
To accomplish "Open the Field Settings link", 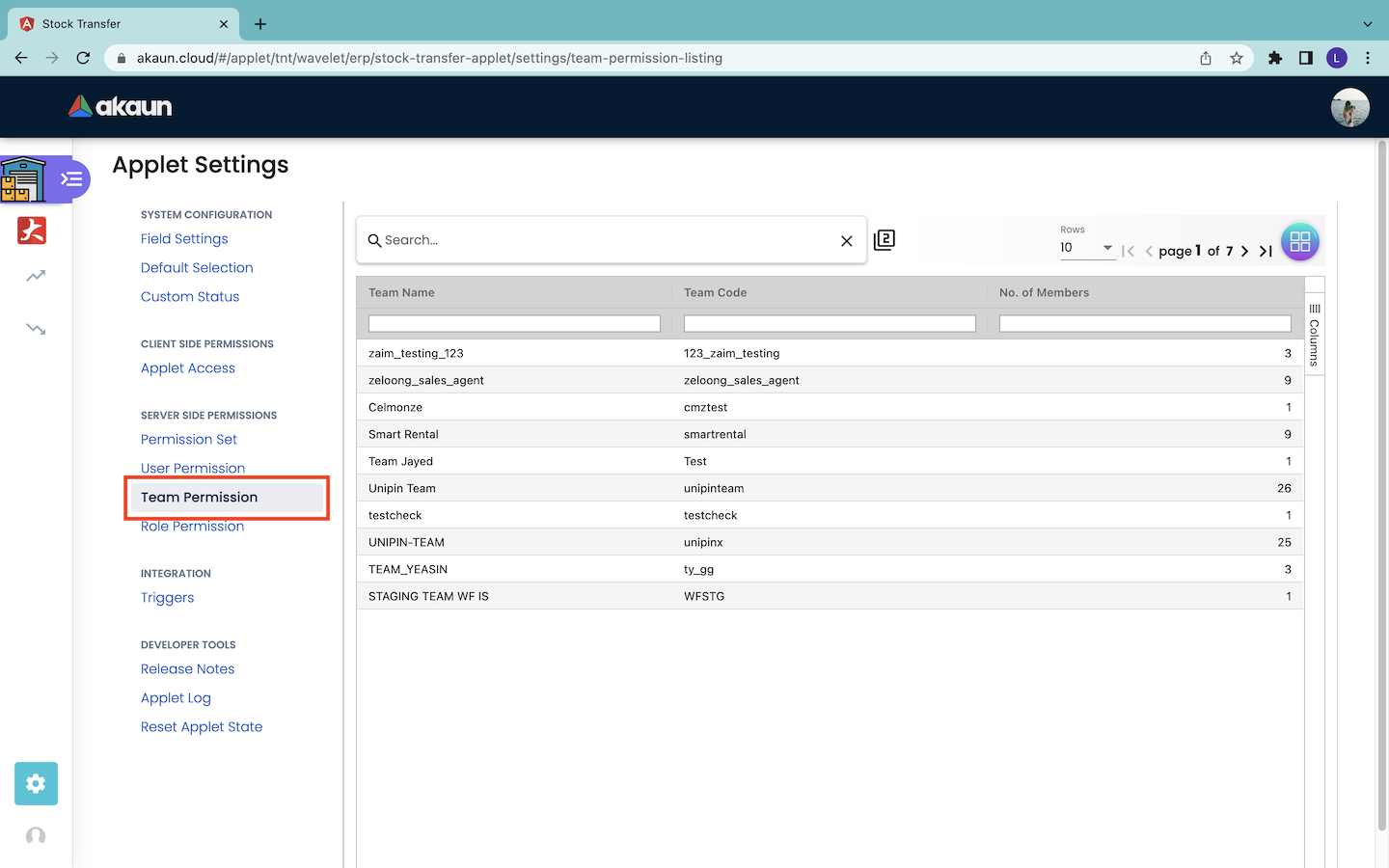I will click(184, 239).
